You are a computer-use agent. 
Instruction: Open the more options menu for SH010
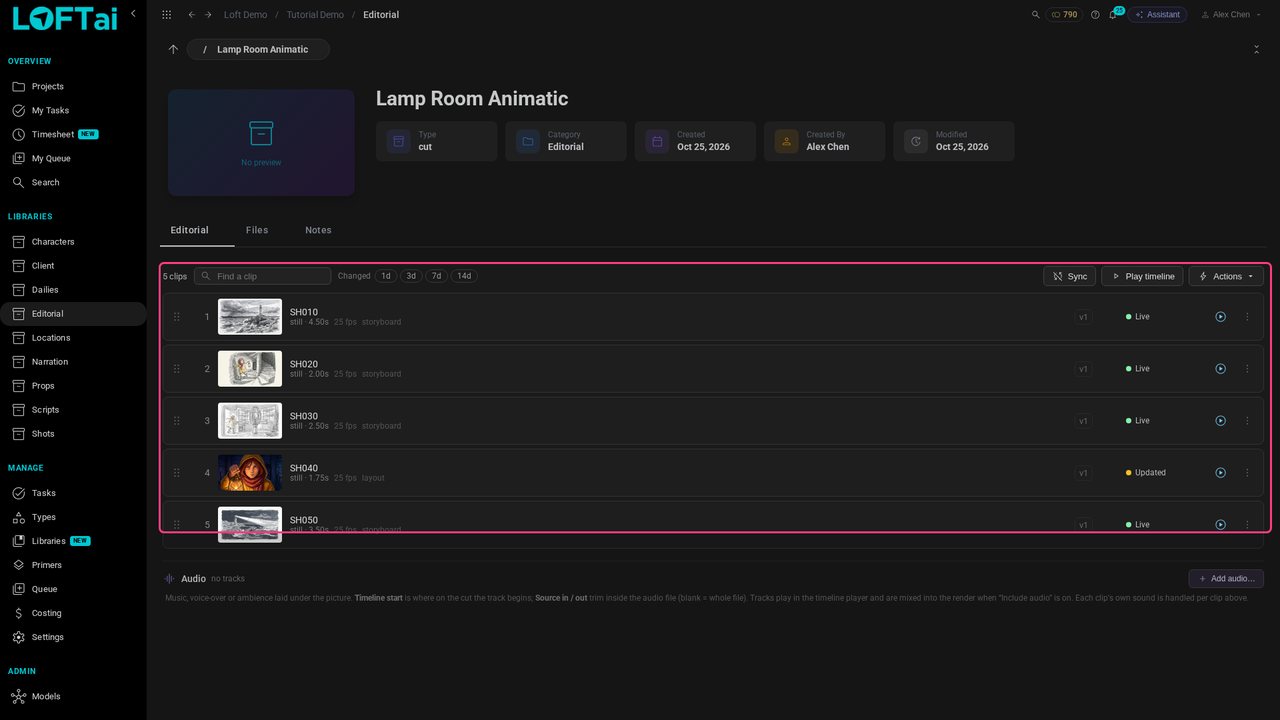(1247, 317)
